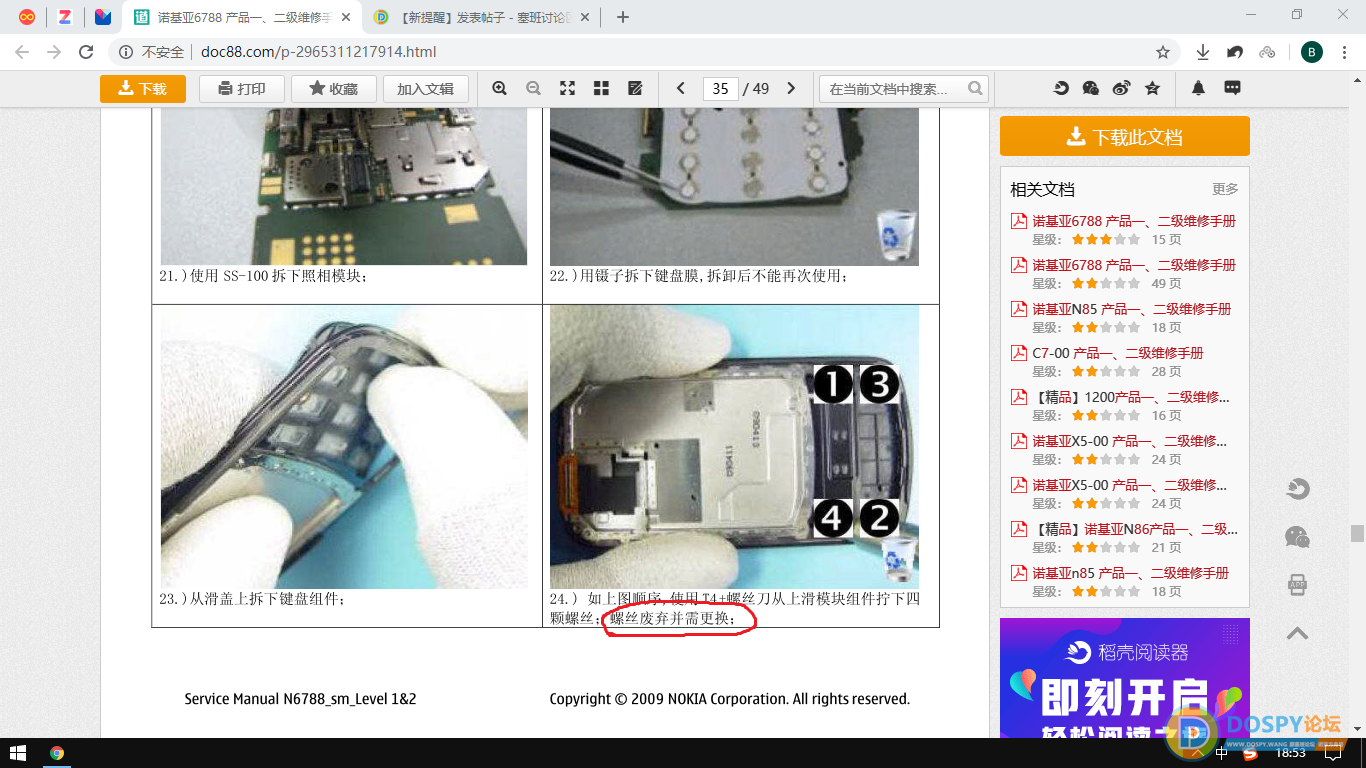Click the floating WeChat icon on right edge
Screen dimensions: 1366x768
1297,537
